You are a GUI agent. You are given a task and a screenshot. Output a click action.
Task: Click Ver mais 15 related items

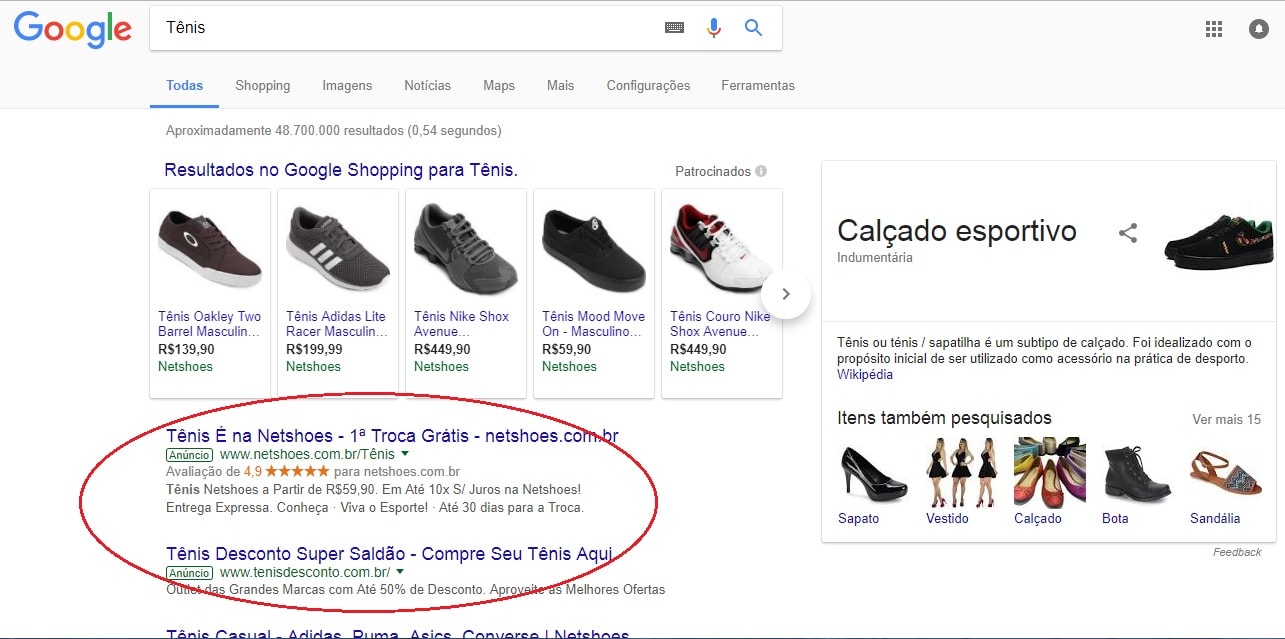1227,419
